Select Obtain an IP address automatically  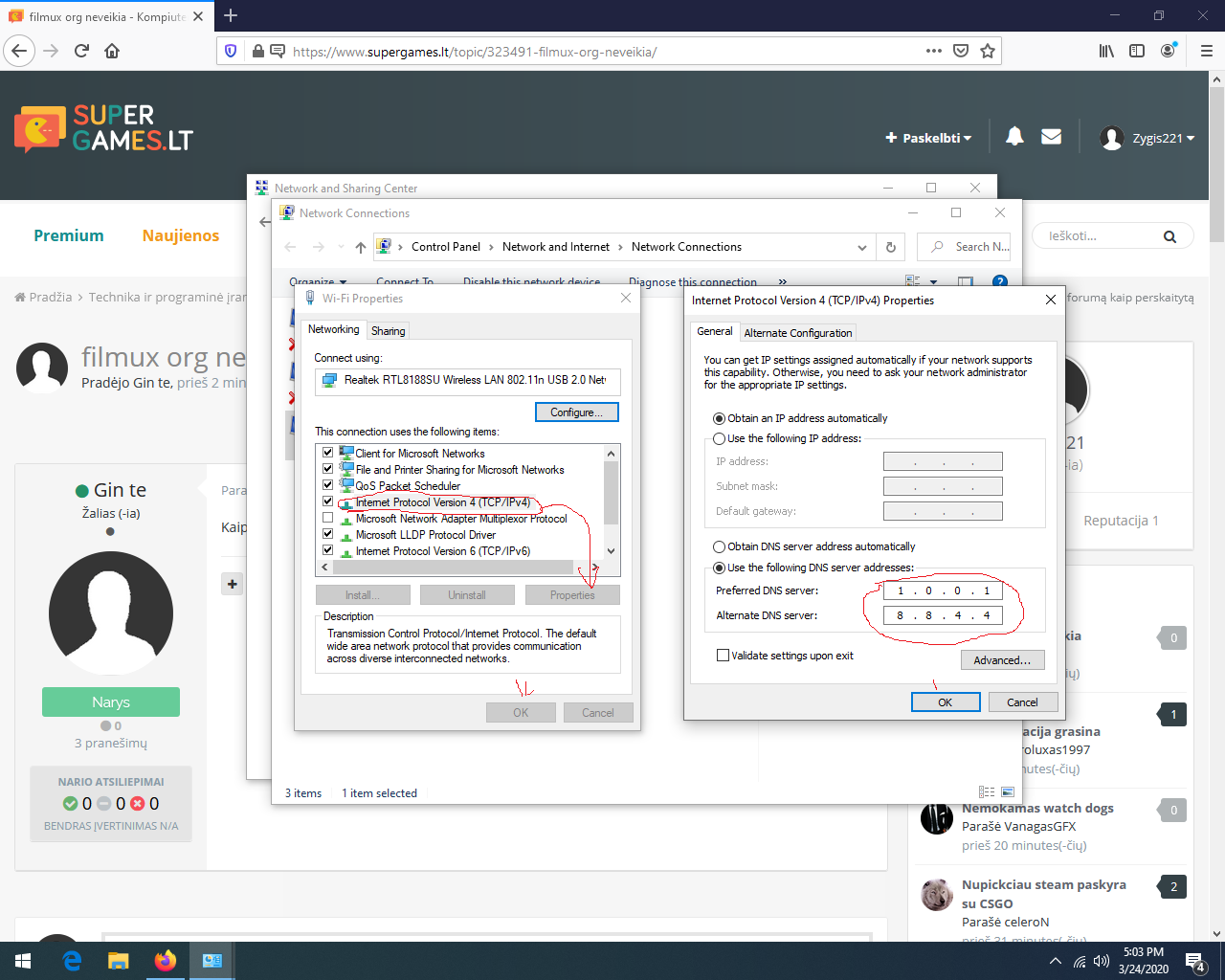[719, 418]
